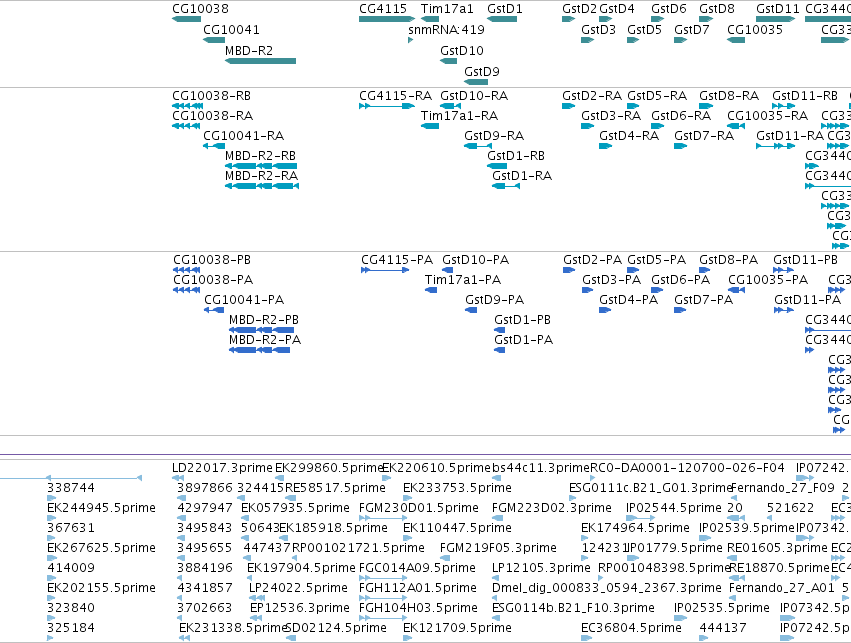Select transcript MBD-R2-RA
The width and height of the screenshot is (851, 643).
(x=262, y=186)
